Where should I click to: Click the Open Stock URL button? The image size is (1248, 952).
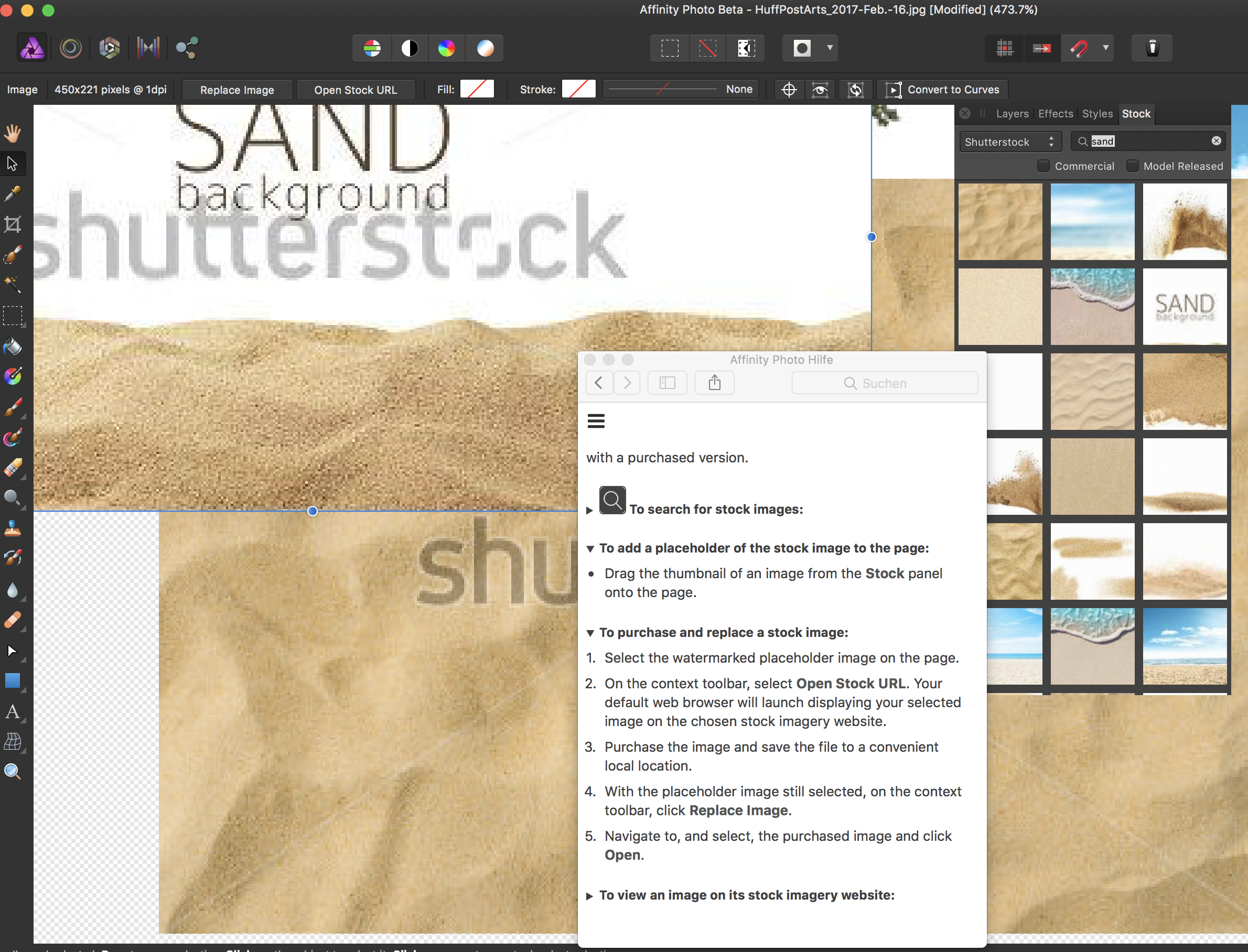pos(356,90)
